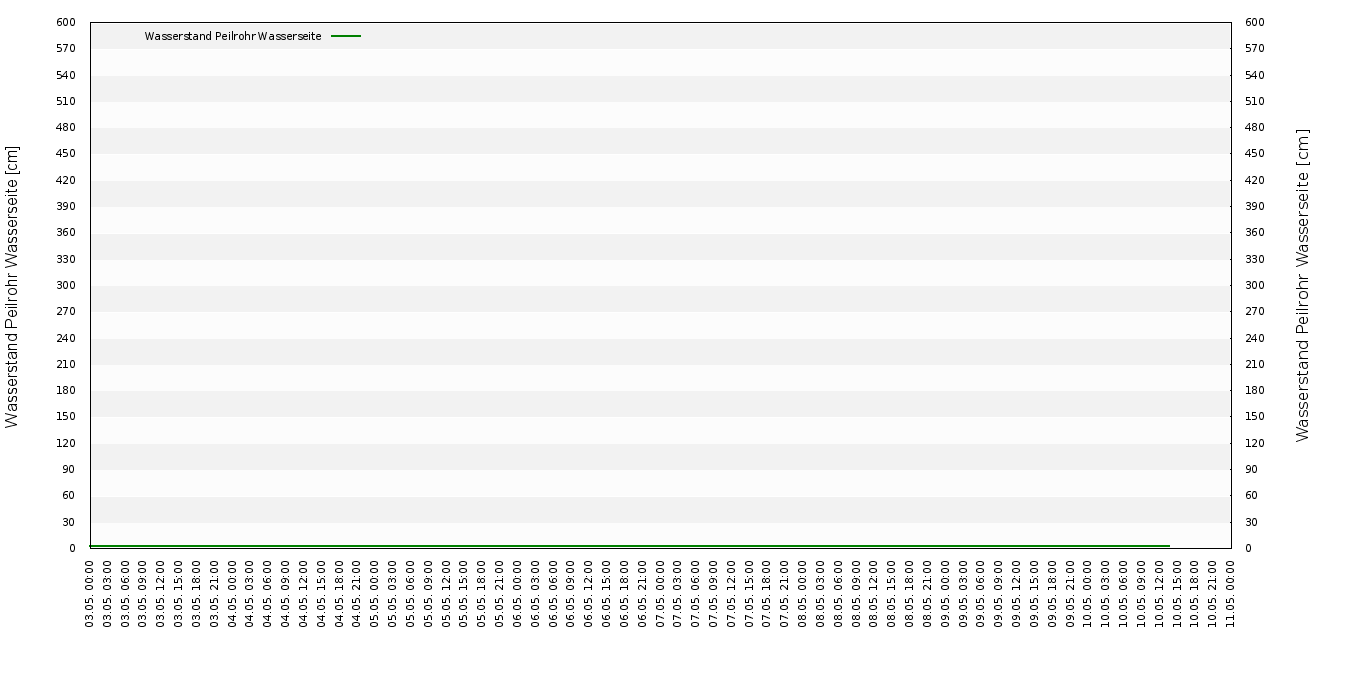Select right-axis tick value 0
Viewport: 1350px width, 700px height.
pyautogui.click(x=1248, y=548)
